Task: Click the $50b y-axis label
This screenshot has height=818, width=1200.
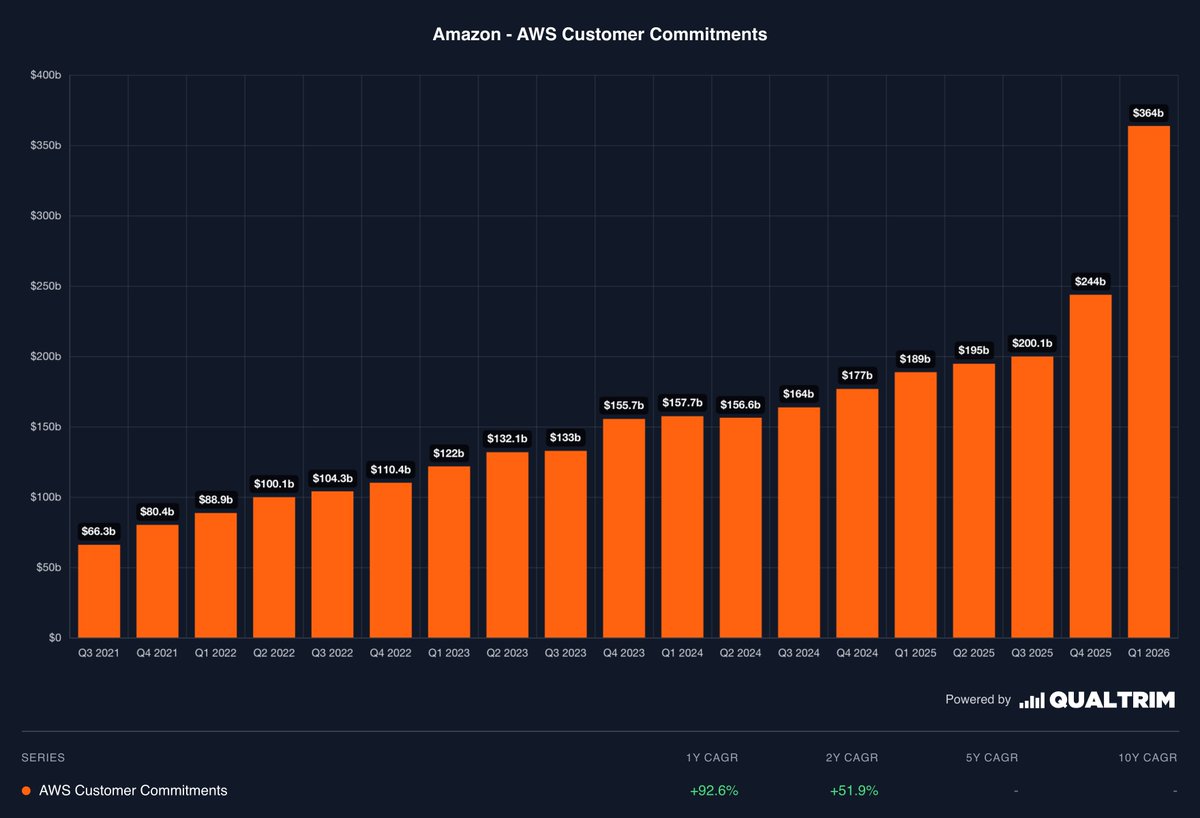Action: point(48,568)
